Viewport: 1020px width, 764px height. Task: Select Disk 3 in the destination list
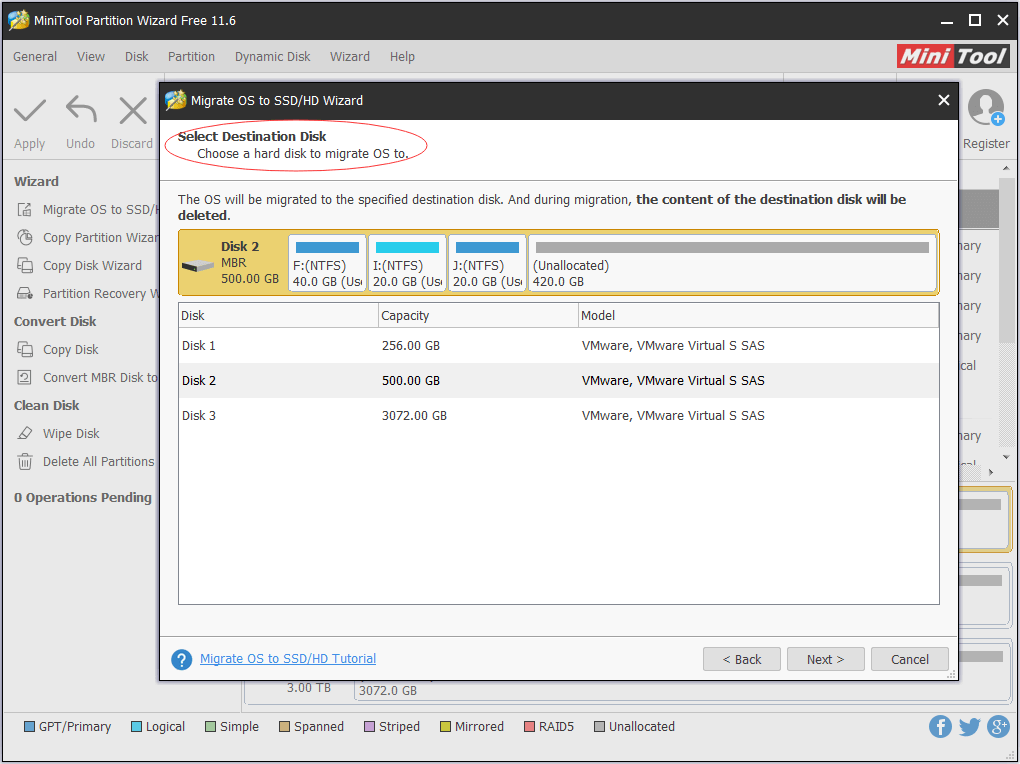(x=400, y=415)
